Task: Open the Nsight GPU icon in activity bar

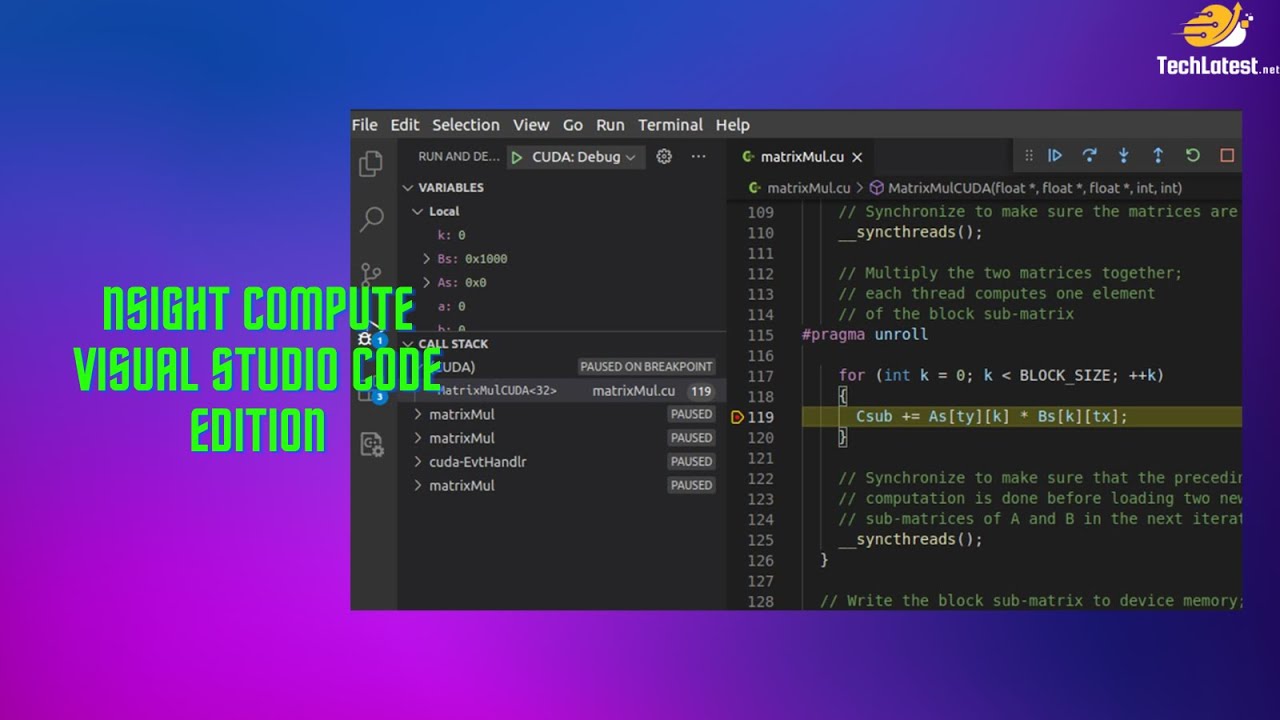Action: pyautogui.click(x=372, y=444)
